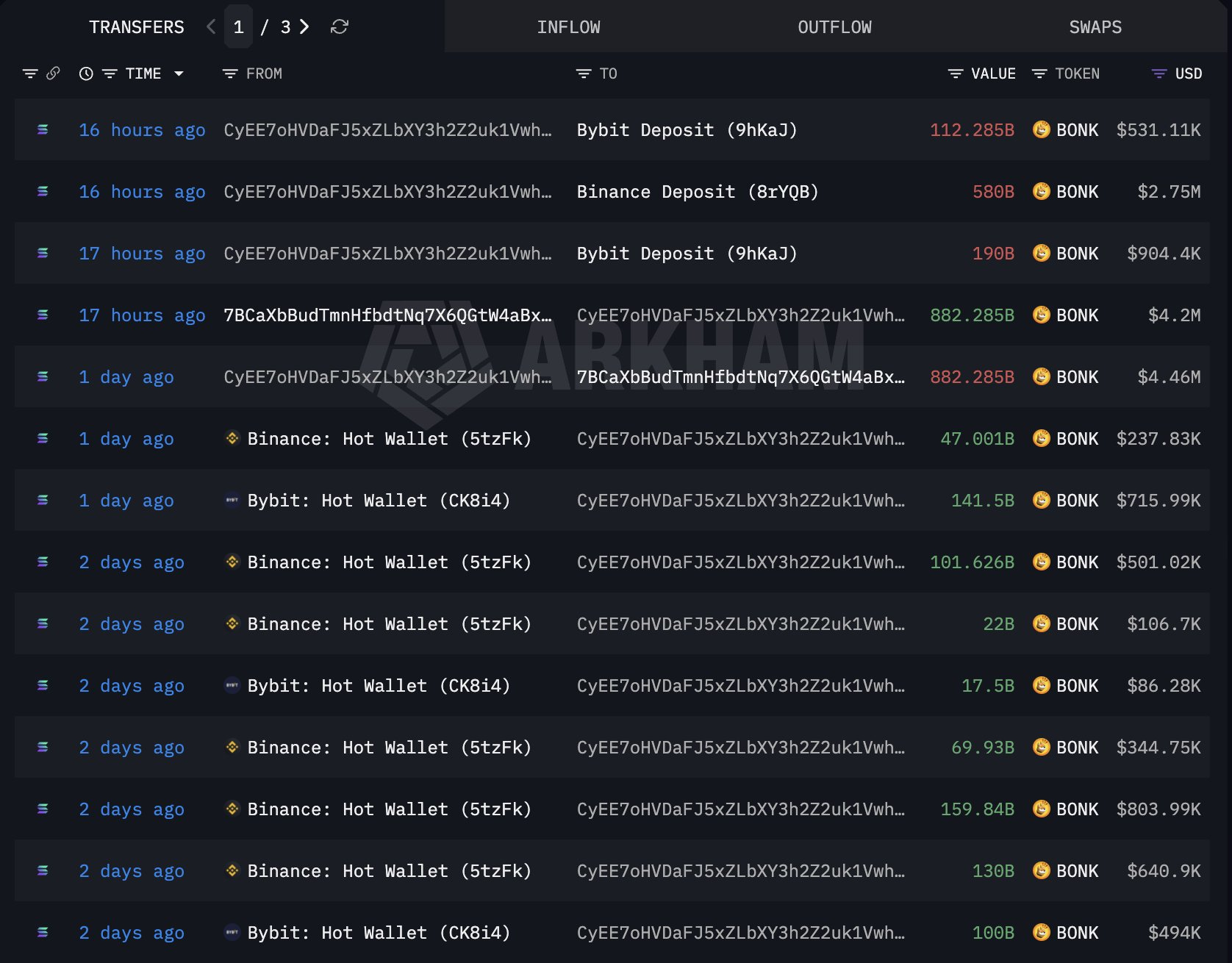
Task: Open filter icon beside link column
Action: pyautogui.click(x=30, y=74)
